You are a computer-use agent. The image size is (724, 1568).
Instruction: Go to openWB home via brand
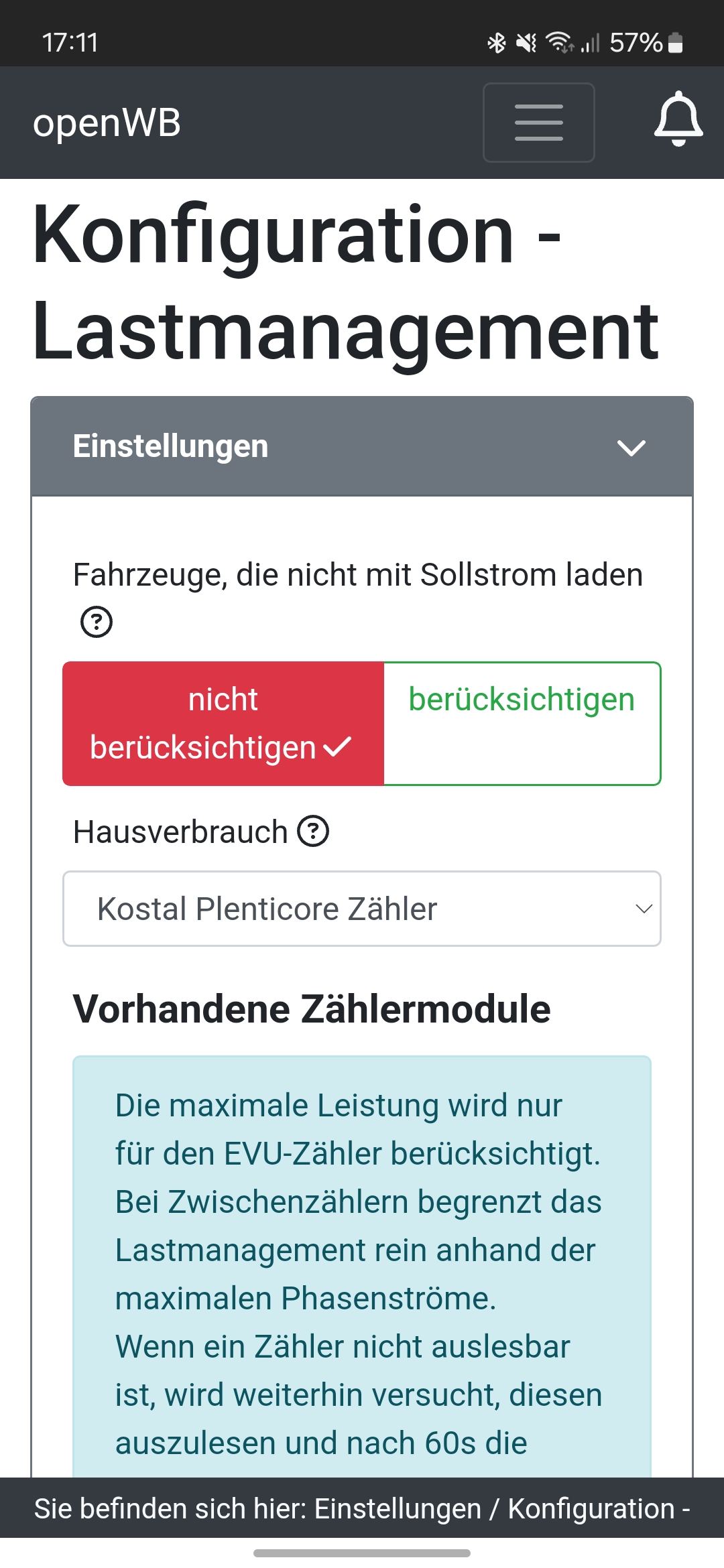[x=107, y=123]
